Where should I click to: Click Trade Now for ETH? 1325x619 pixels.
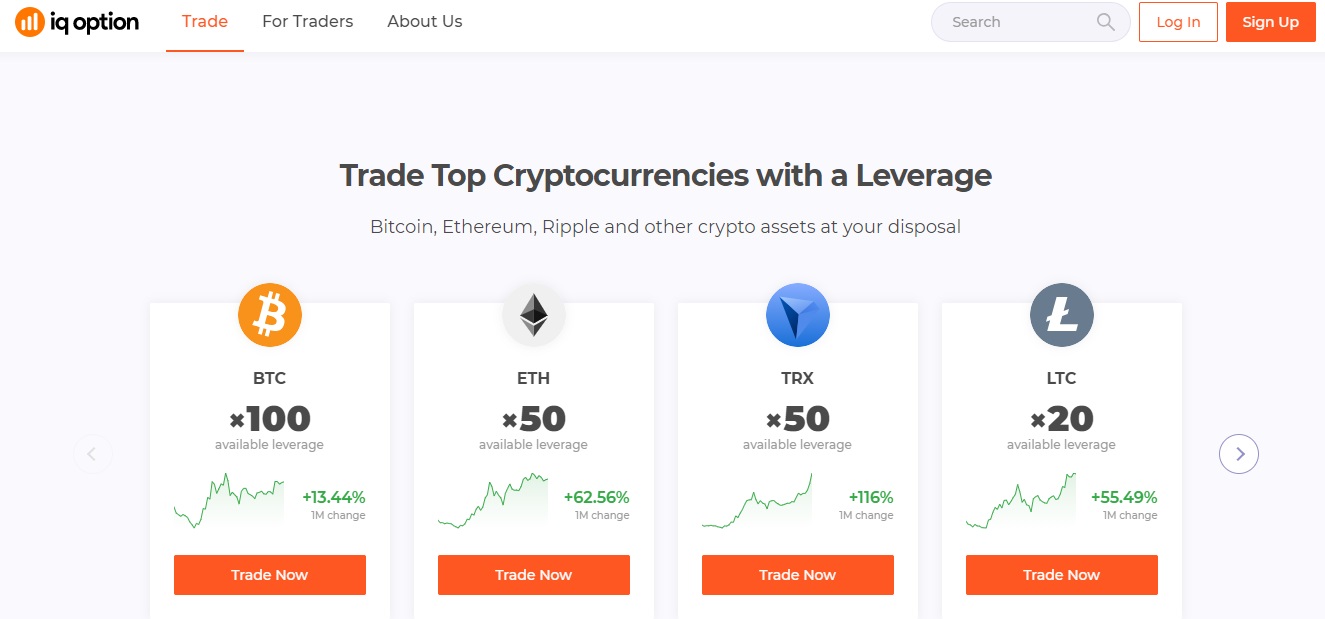pyautogui.click(x=534, y=575)
